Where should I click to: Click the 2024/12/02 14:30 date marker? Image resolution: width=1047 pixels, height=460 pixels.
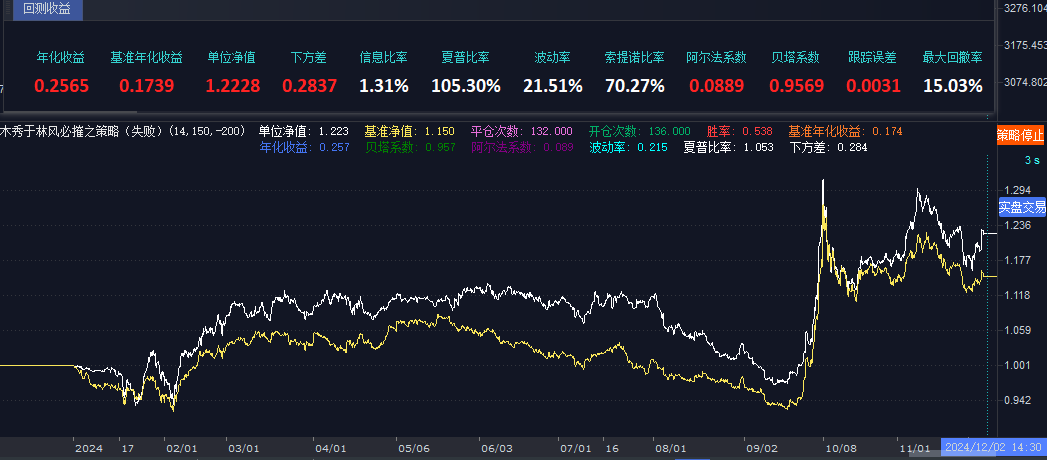992,447
